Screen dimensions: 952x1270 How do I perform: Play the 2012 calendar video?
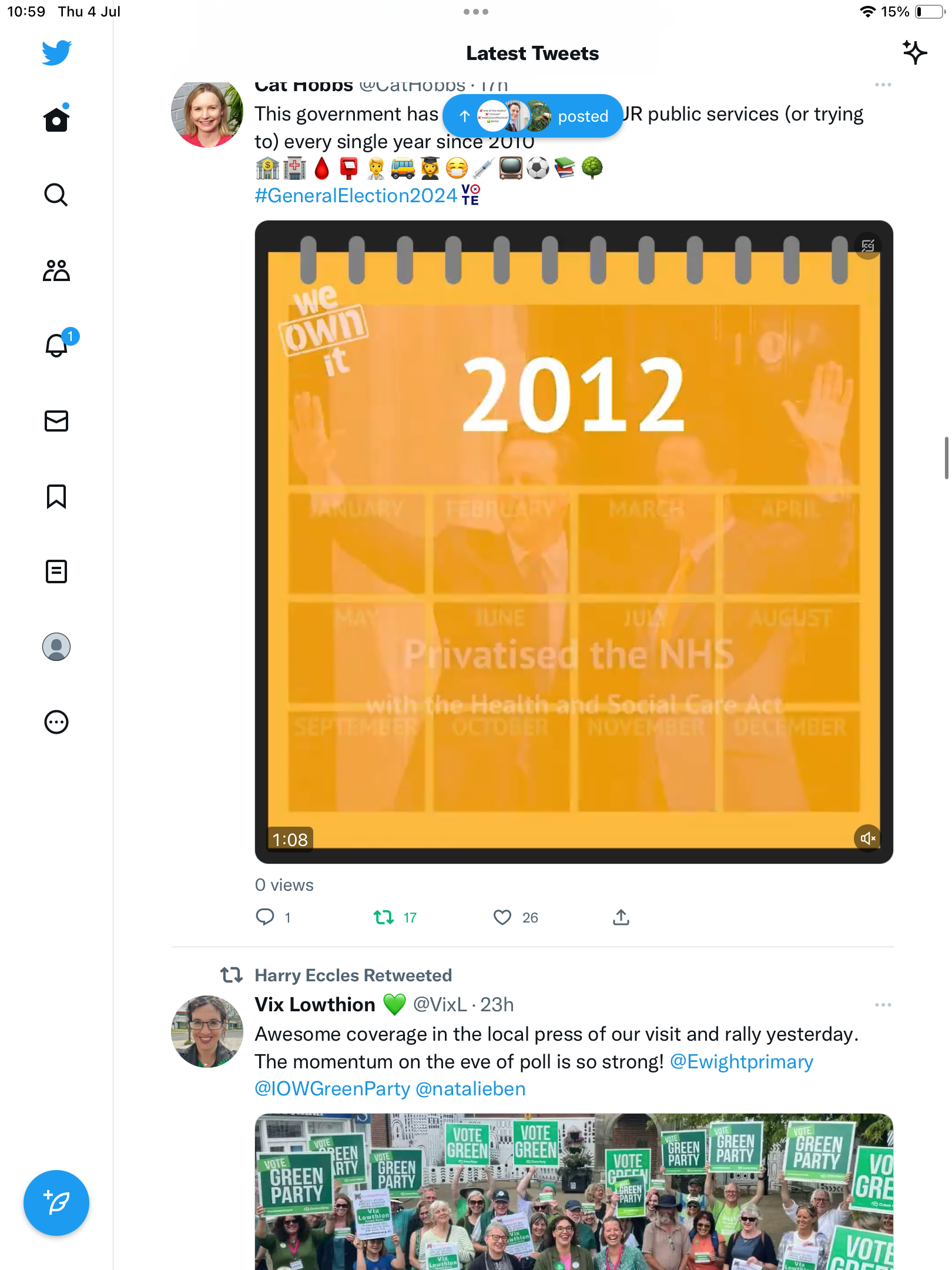tap(574, 542)
